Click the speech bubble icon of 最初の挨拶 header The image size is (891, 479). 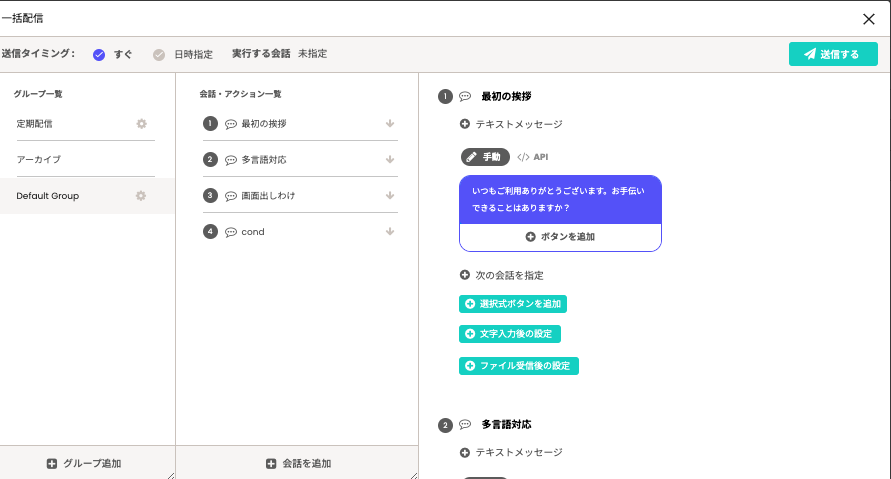(465, 97)
